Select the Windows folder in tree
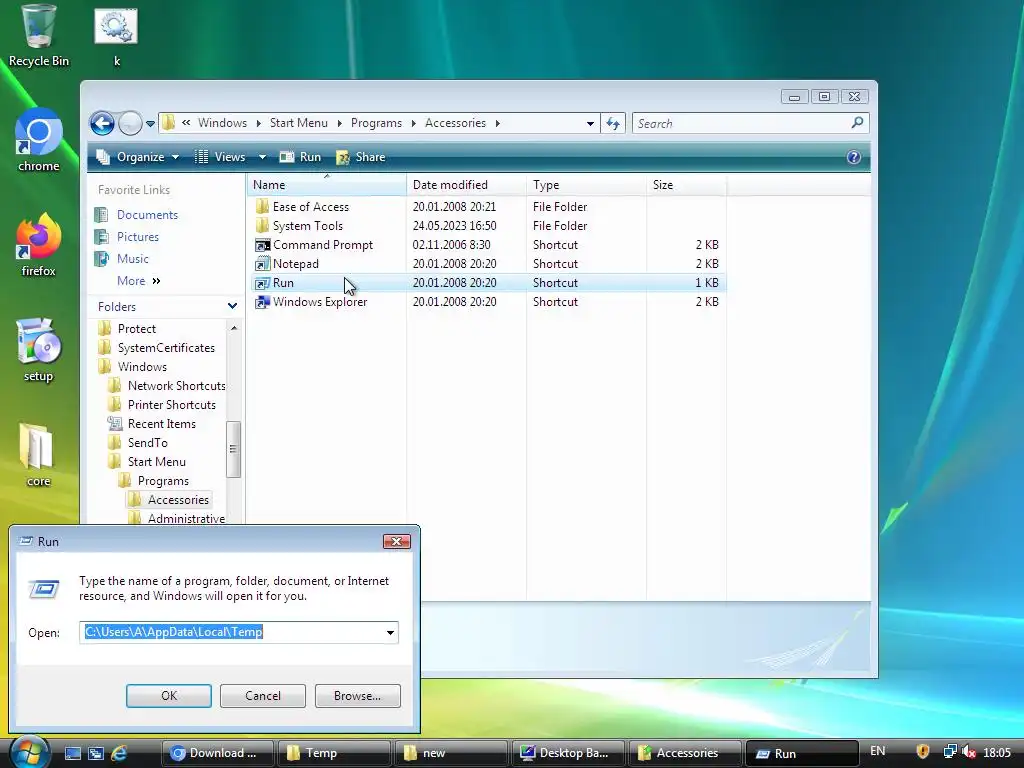This screenshot has width=1024, height=768. [142, 366]
